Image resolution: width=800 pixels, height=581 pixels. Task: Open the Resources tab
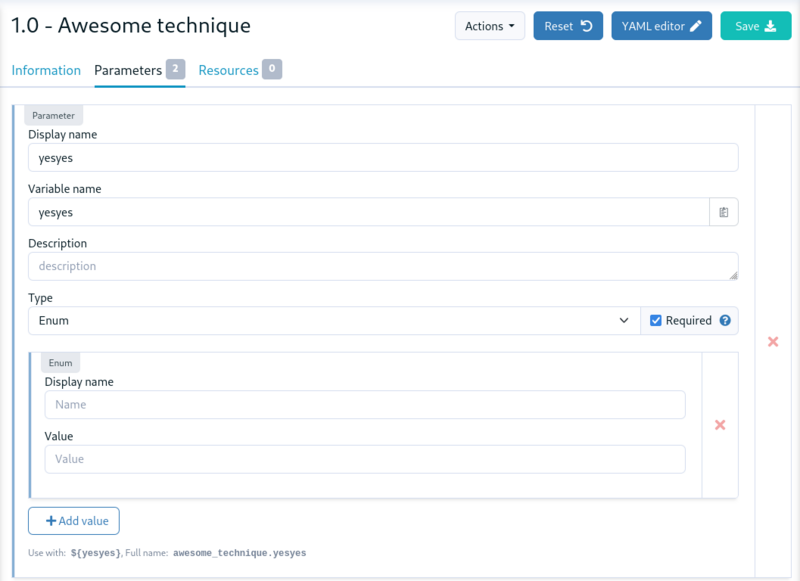pos(240,70)
